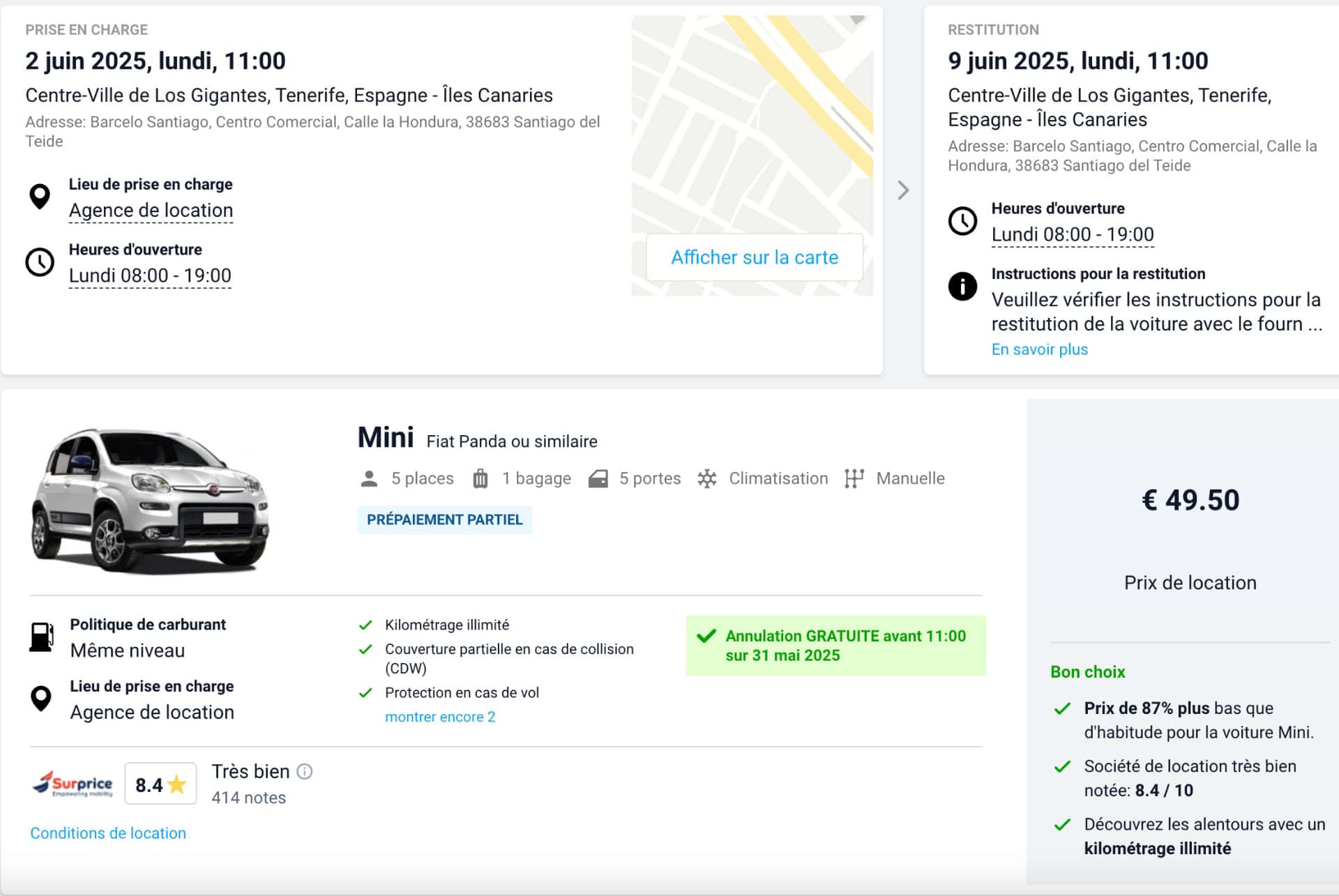Click the 5 portes car door icon
Image resolution: width=1339 pixels, height=896 pixels.
[598, 478]
